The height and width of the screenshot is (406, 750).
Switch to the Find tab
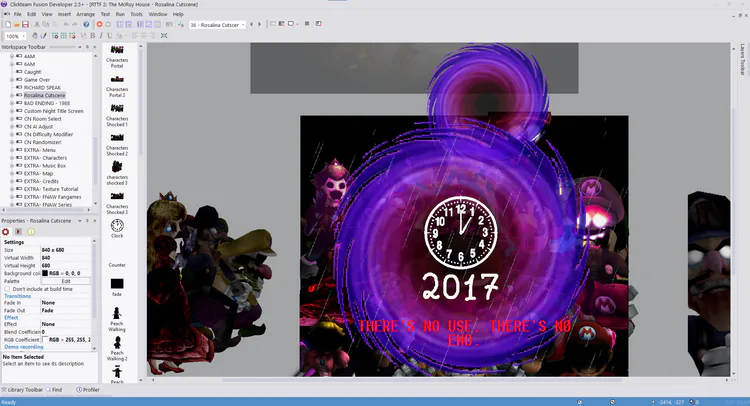tap(54, 390)
